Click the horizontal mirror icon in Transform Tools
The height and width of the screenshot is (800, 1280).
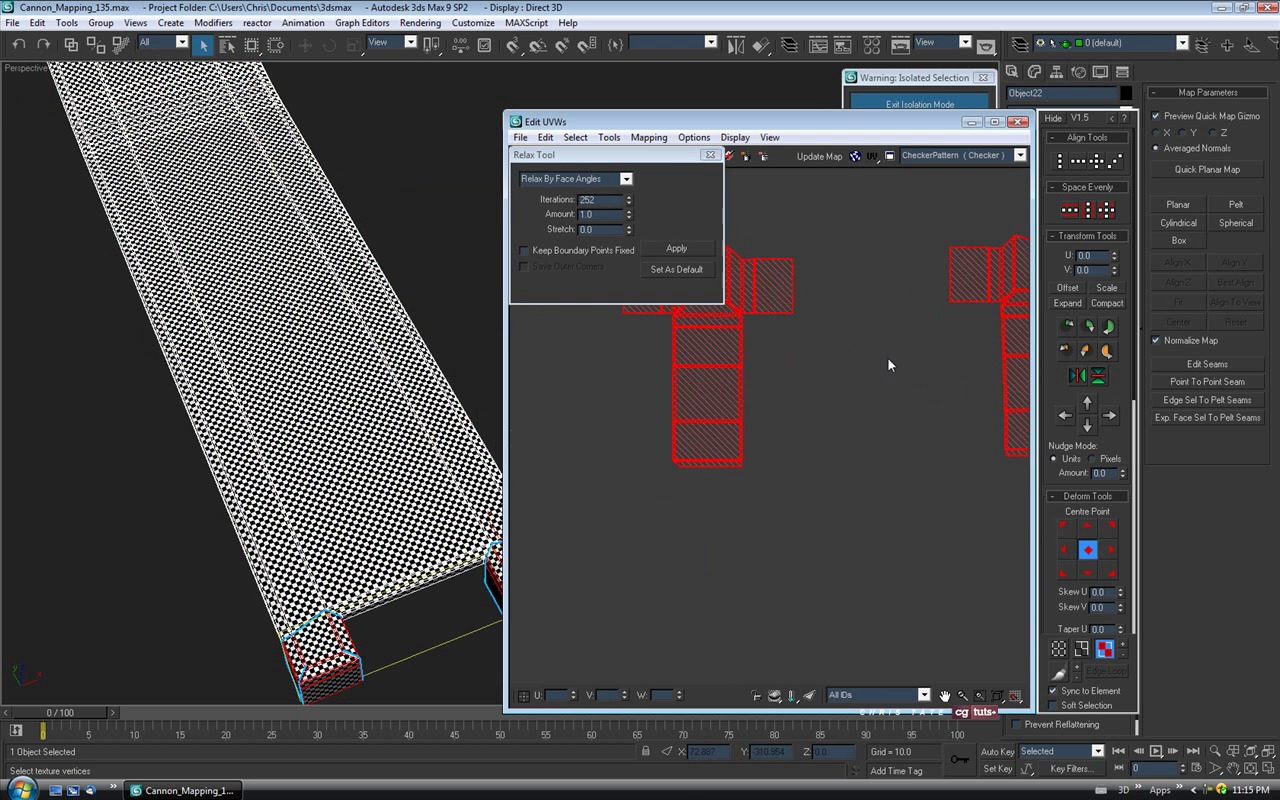[x=1077, y=376]
